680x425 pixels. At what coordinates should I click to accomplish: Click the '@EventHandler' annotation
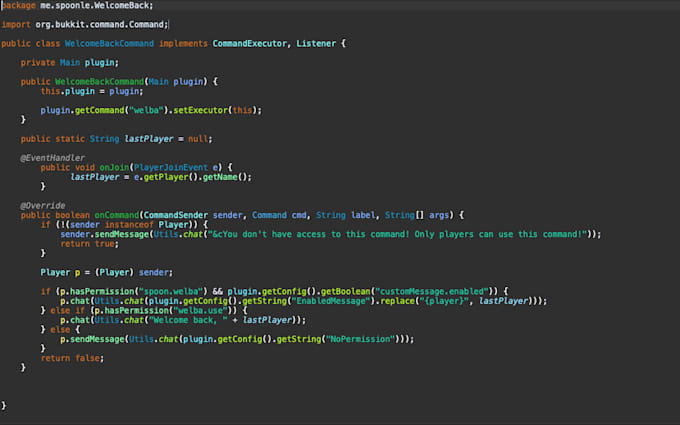click(52, 158)
